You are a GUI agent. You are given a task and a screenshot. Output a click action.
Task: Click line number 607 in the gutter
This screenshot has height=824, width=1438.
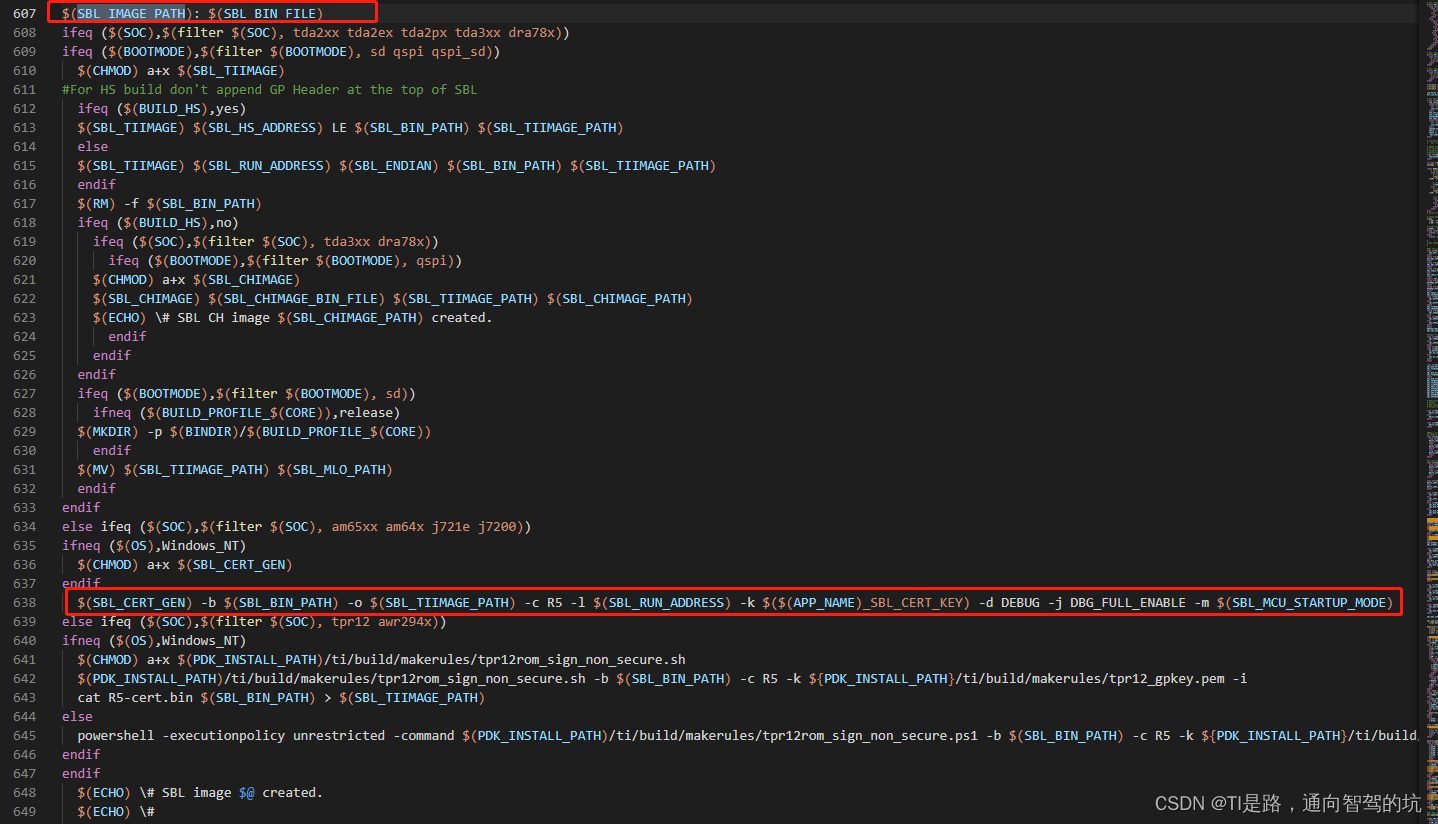coord(24,13)
